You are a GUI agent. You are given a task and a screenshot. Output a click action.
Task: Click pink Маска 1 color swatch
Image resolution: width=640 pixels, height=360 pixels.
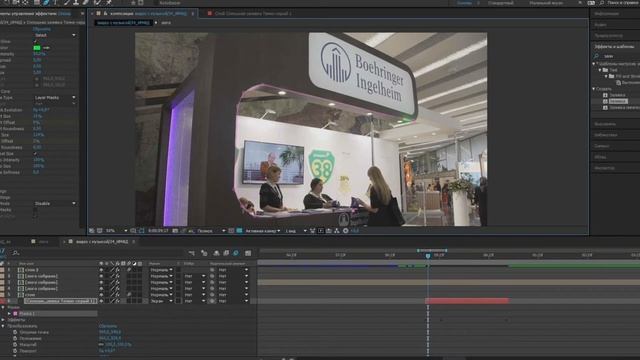[x=15, y=313]
